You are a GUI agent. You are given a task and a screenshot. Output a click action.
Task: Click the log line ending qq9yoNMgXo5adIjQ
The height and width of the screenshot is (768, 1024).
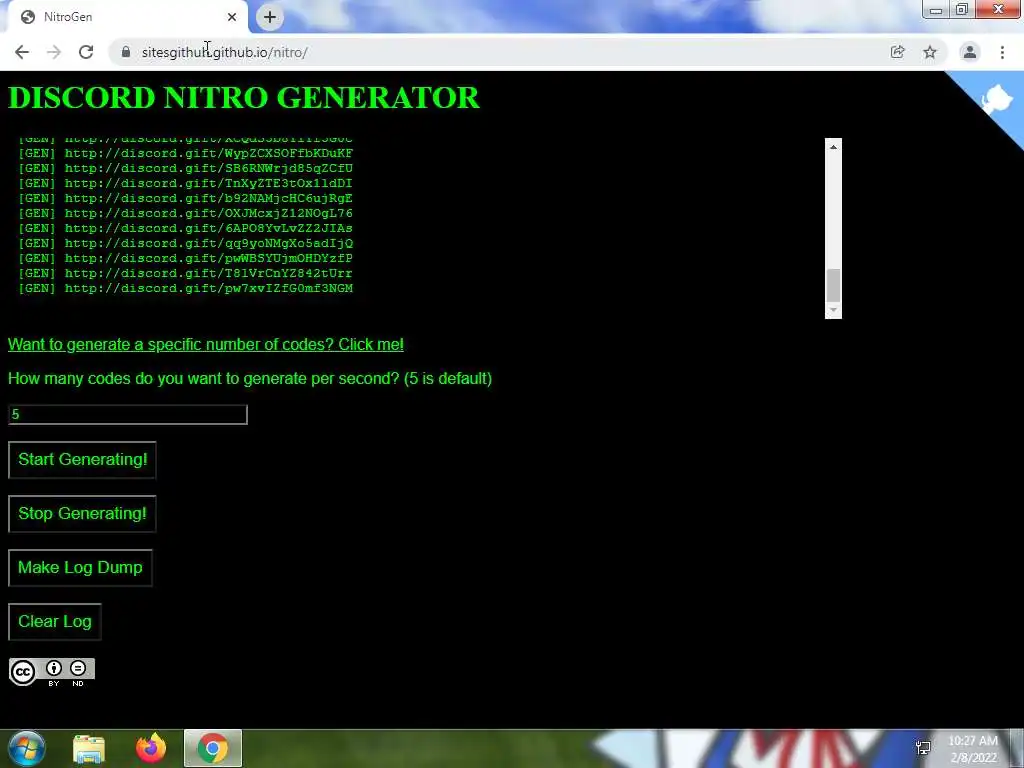[186, 244]
